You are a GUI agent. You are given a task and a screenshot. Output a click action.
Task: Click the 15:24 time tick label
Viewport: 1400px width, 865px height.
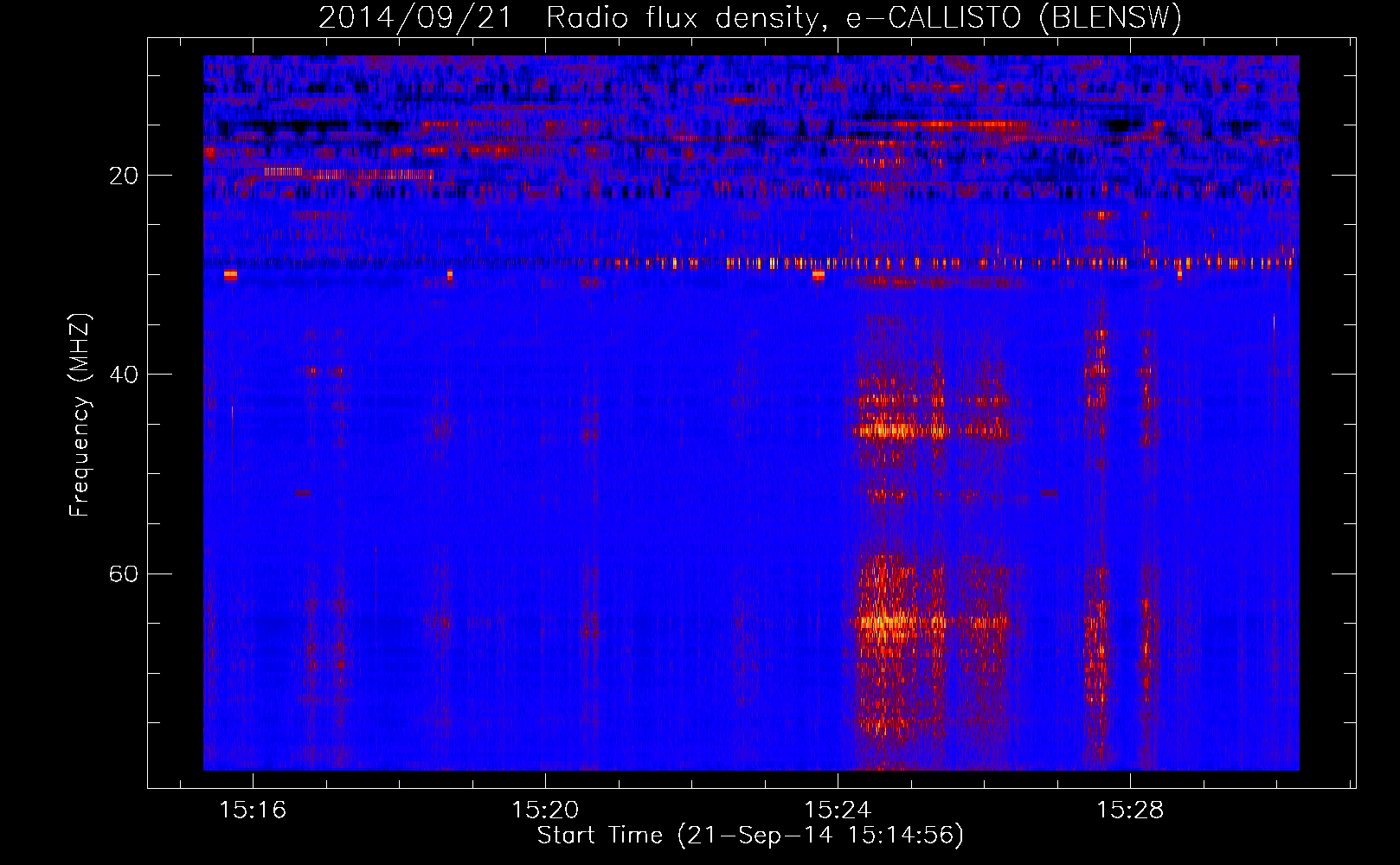click(838, 811)
